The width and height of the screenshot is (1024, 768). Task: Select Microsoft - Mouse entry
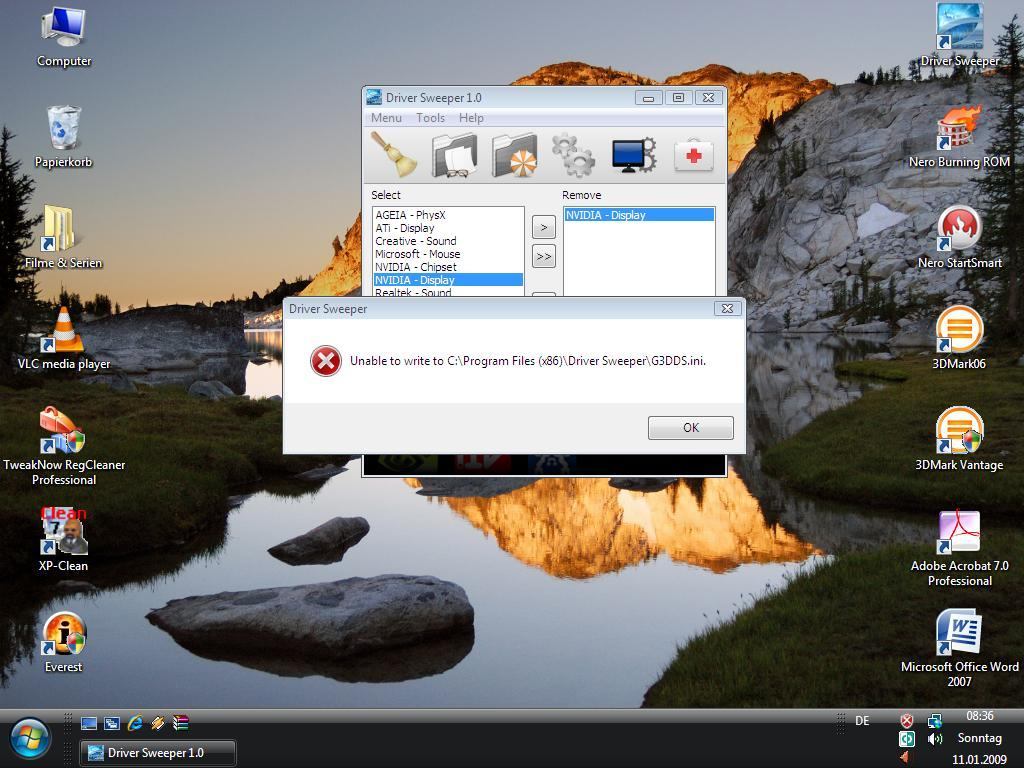point(448,254)
